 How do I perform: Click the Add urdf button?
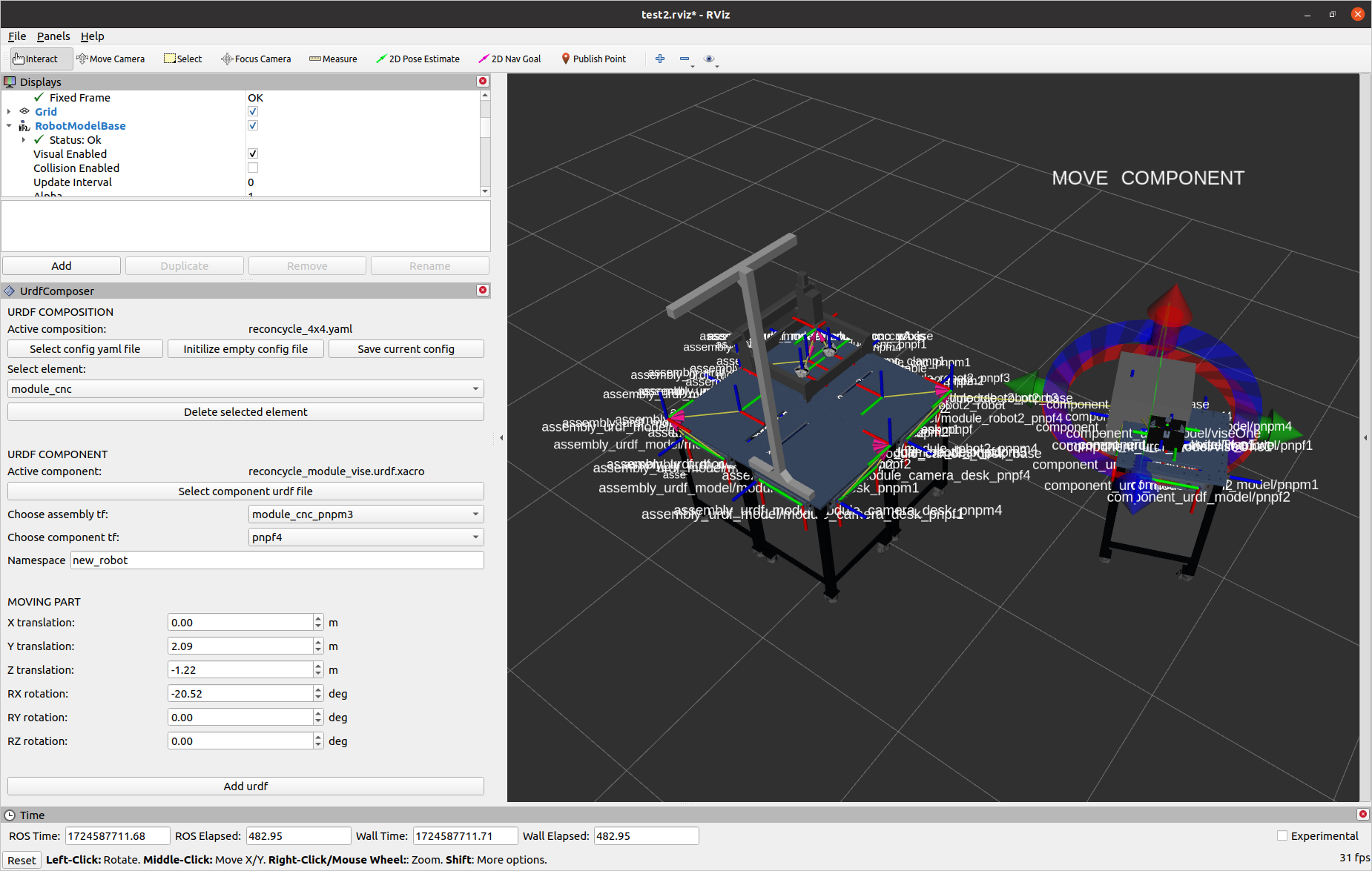tap(245, 786)
